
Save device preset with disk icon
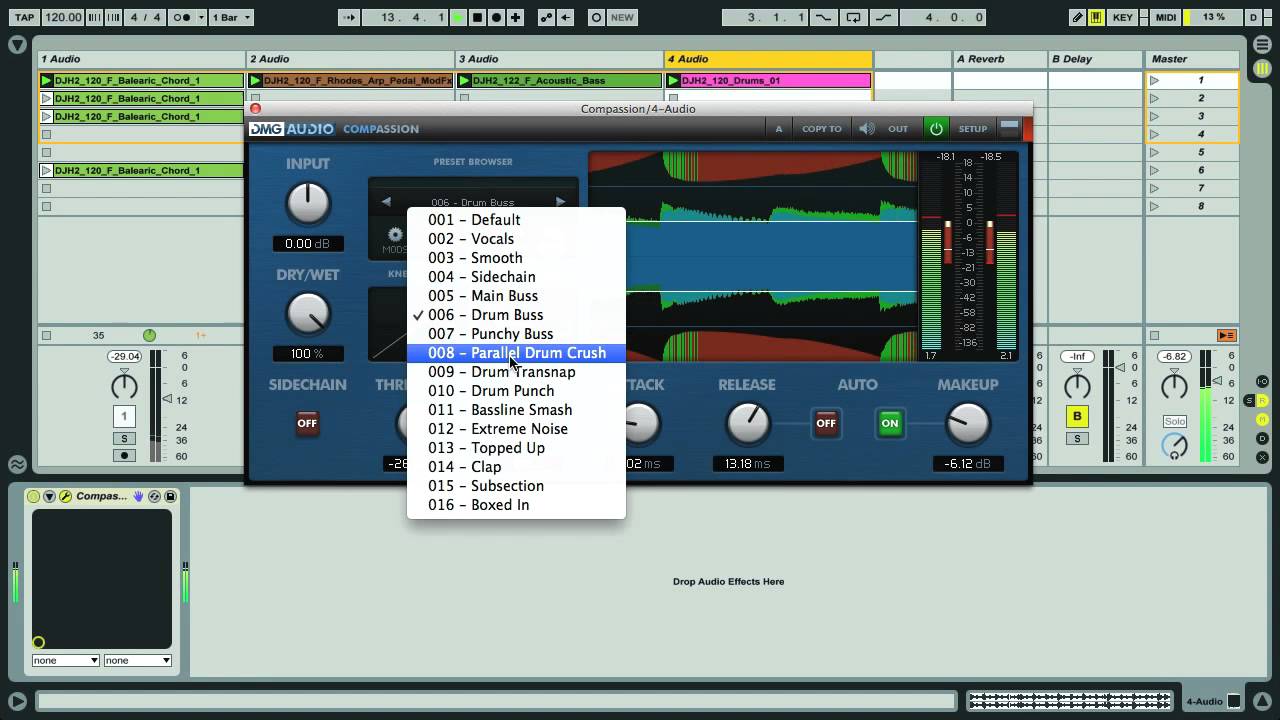click(170, 496)
